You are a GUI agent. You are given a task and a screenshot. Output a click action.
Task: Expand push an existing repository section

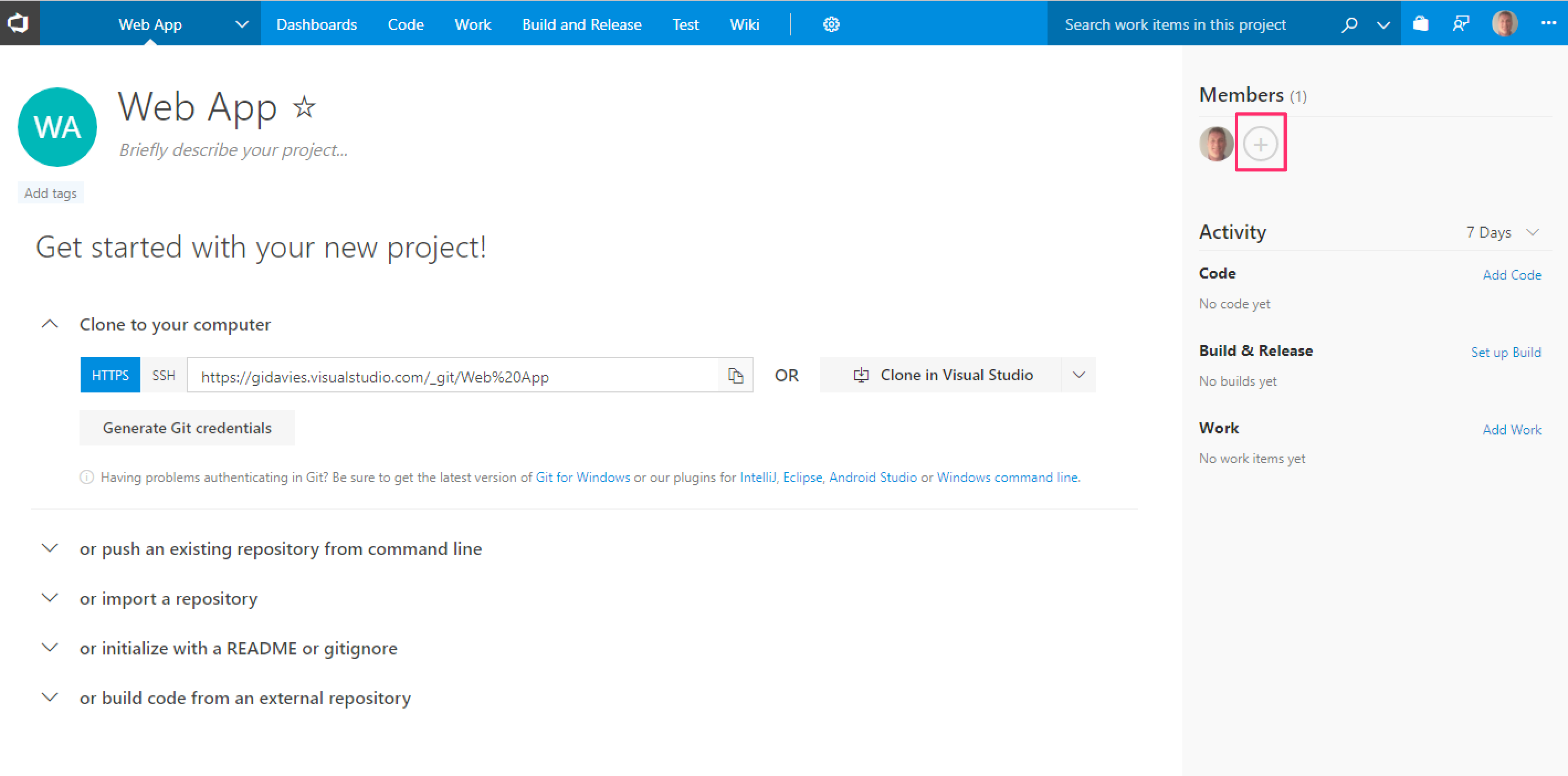pos(50,549)
